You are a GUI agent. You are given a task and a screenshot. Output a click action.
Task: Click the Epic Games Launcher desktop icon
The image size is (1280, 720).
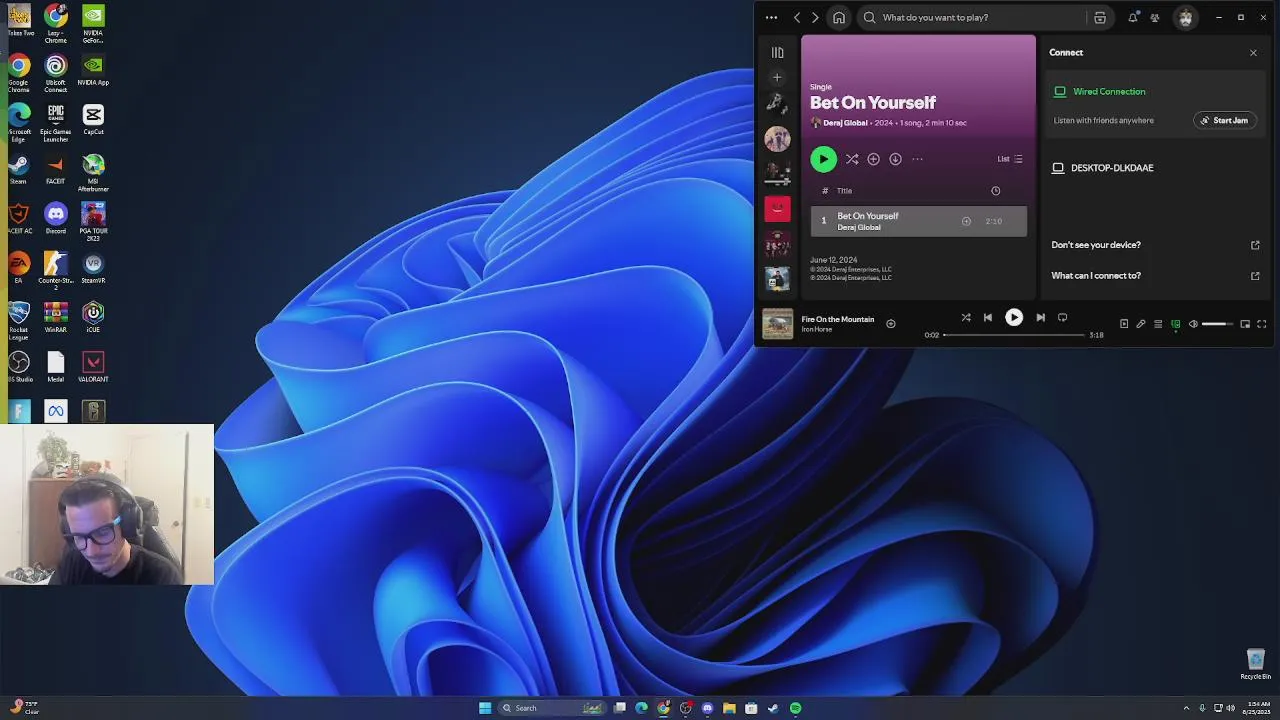tap(55, 123)
